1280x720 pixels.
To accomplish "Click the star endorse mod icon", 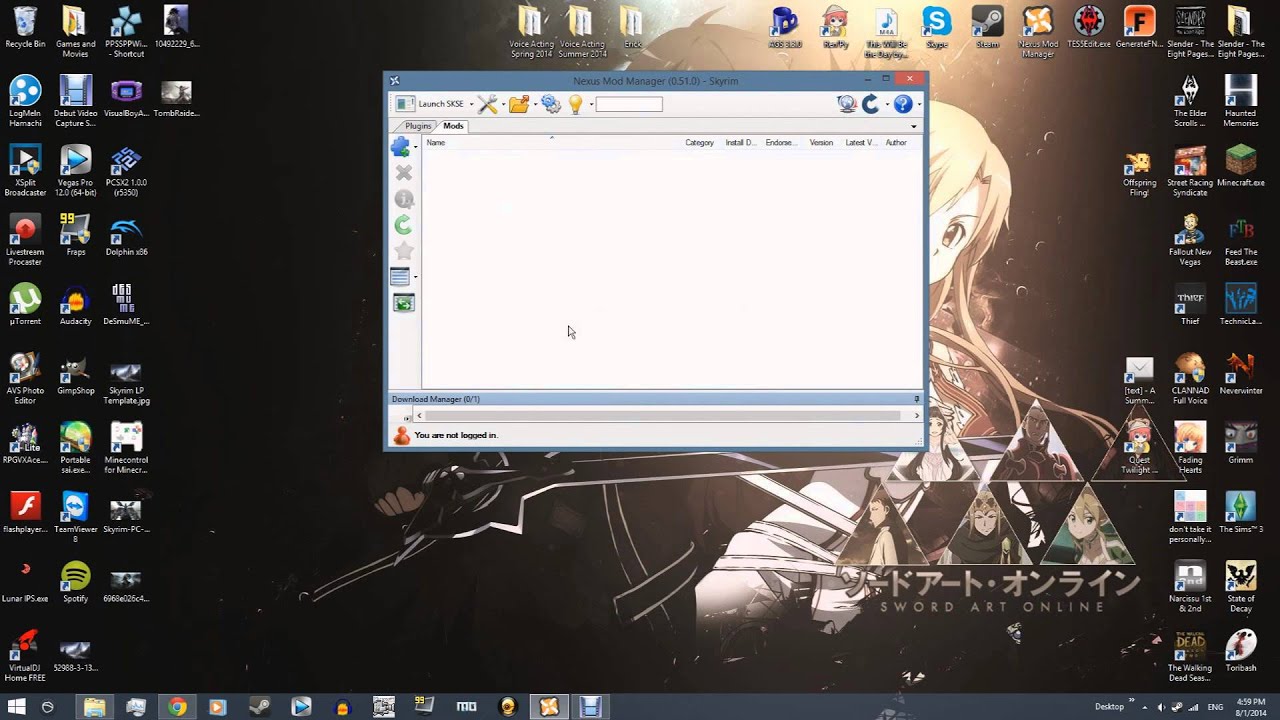I will point(404,251).
